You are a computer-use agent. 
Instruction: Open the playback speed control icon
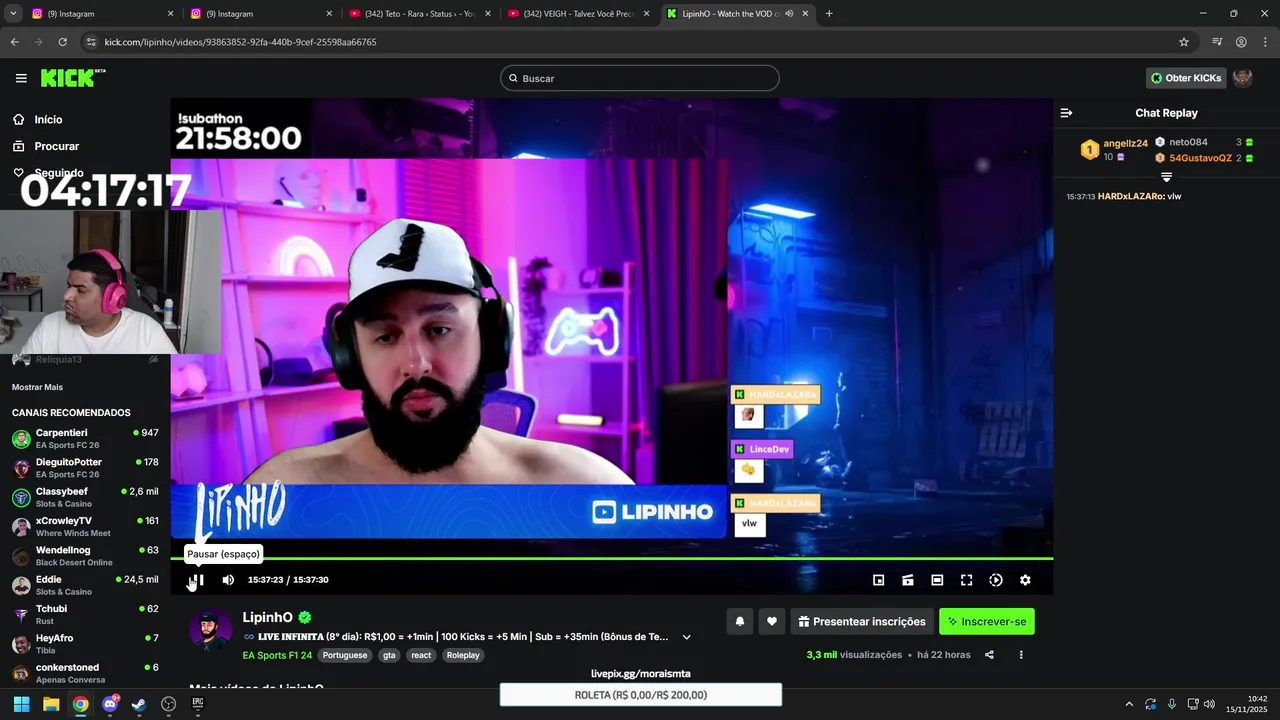pos(996,580)
